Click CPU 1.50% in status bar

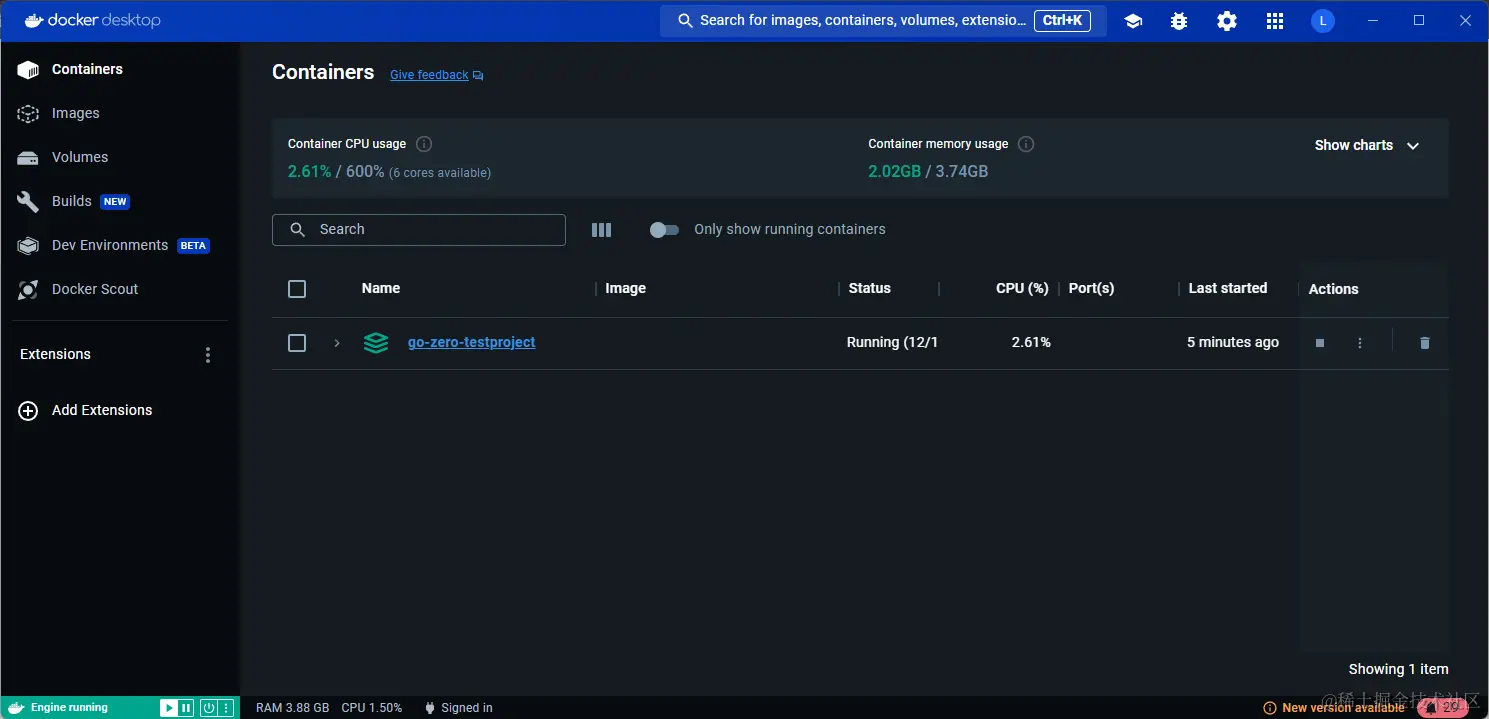pyautogui.click(x=372, y=708)
